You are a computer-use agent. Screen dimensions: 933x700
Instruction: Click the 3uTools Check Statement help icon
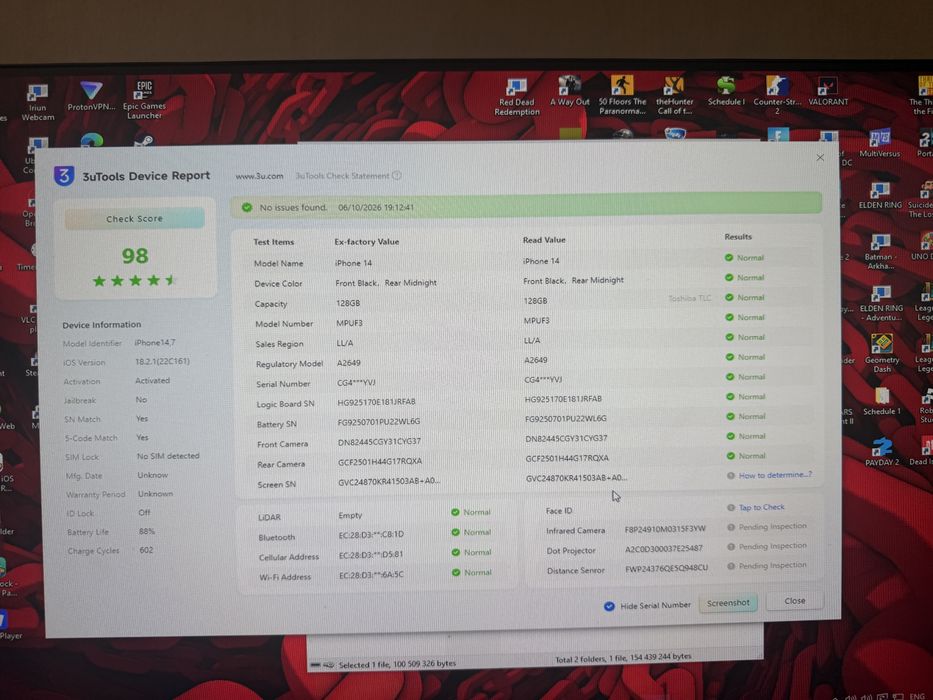397,176
